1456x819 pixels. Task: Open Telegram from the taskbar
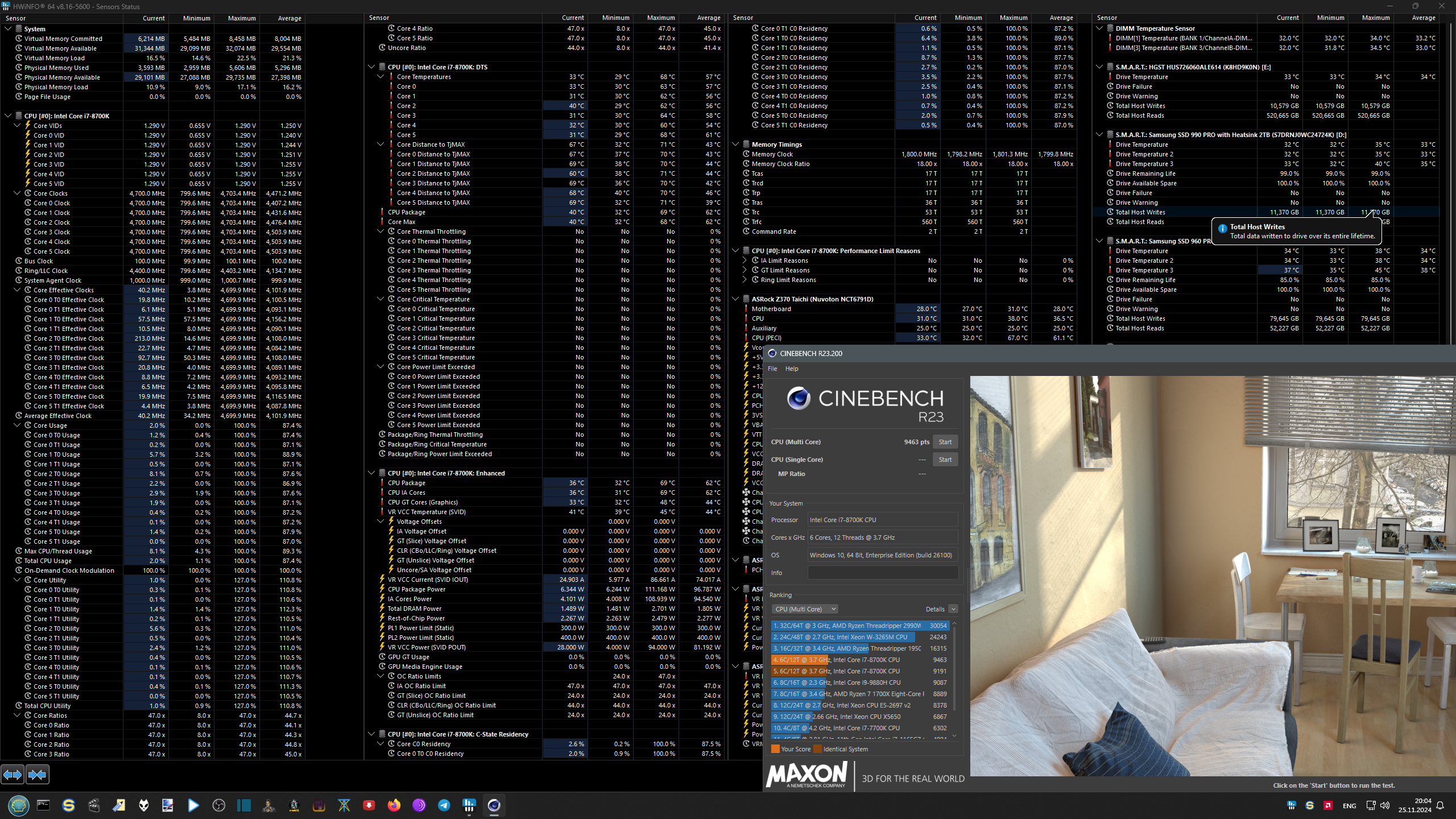tap(444, 805)
